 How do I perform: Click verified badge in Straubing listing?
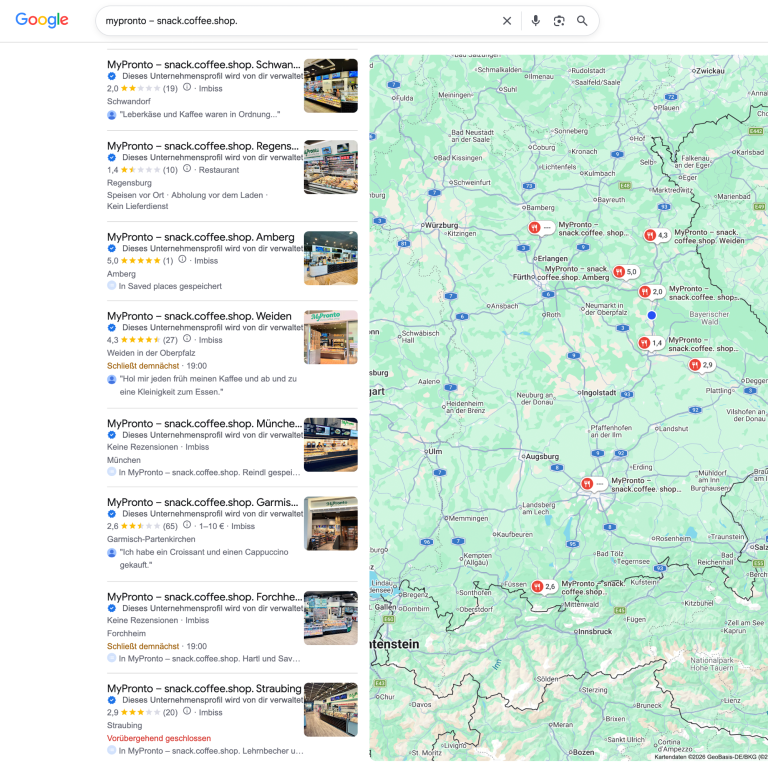click(112, 700)
